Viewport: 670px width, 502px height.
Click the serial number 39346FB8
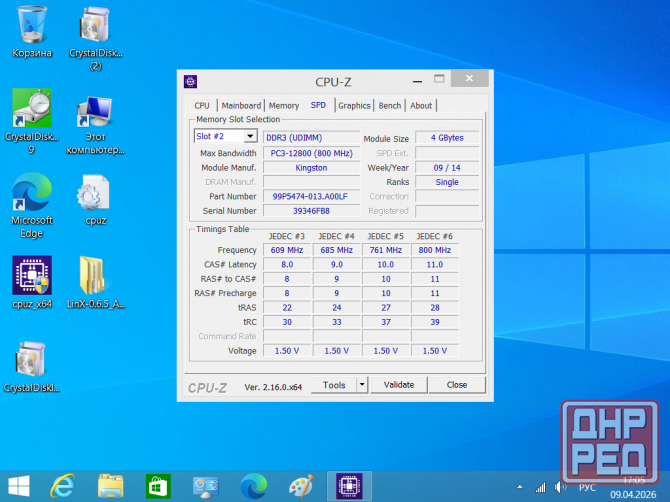(x=311, y=211)
